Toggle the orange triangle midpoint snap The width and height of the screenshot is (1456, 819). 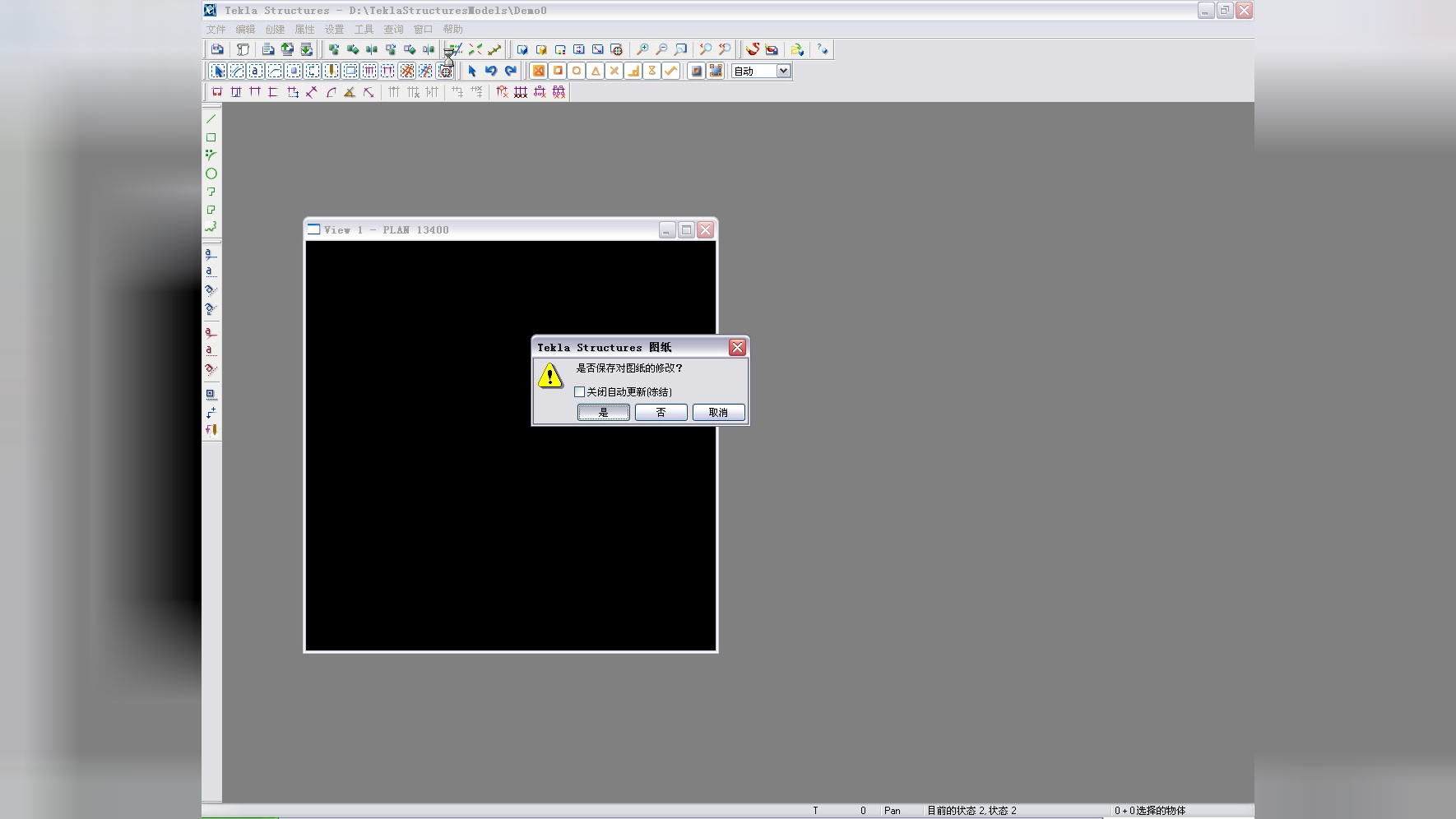tap(596, 71)
